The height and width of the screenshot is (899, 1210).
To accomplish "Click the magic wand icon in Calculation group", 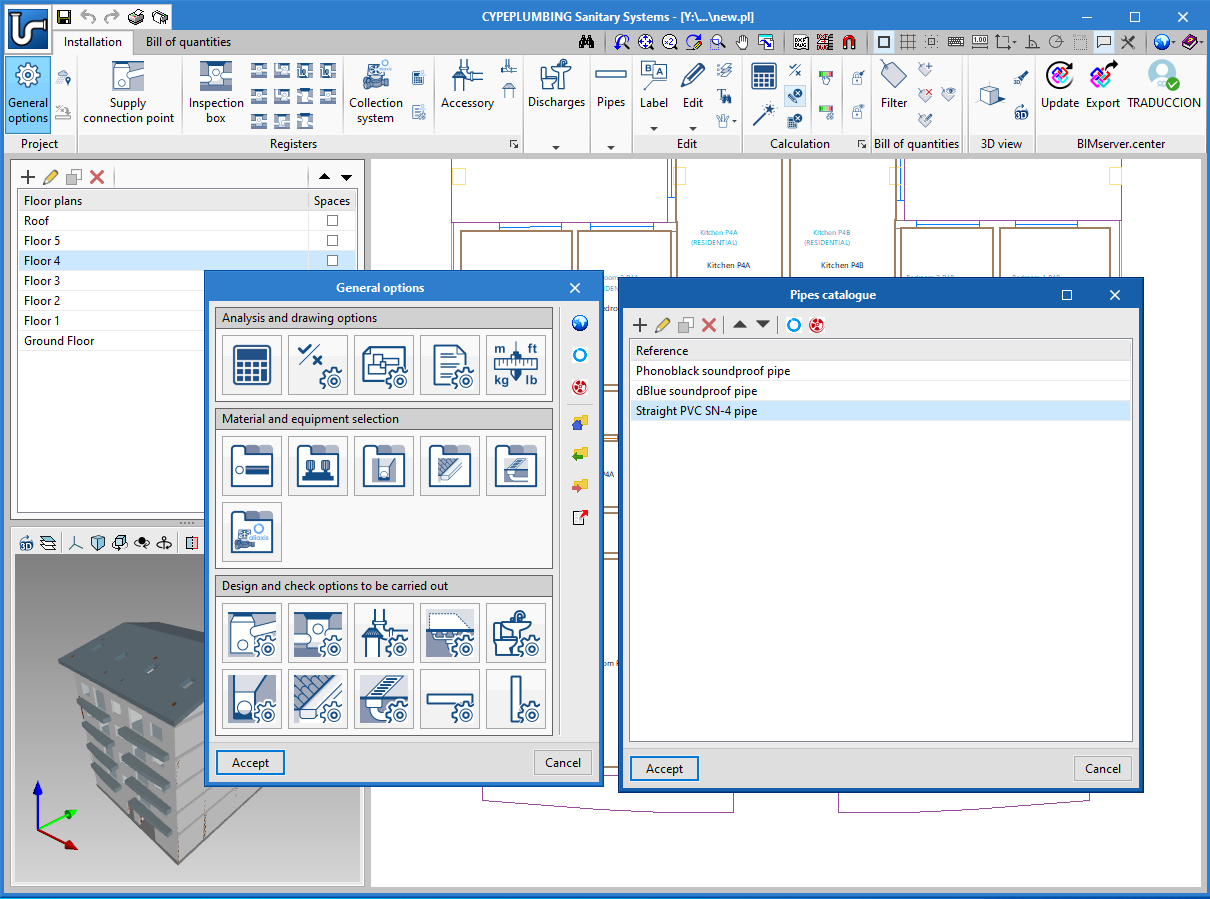I will tap(764, 114).
